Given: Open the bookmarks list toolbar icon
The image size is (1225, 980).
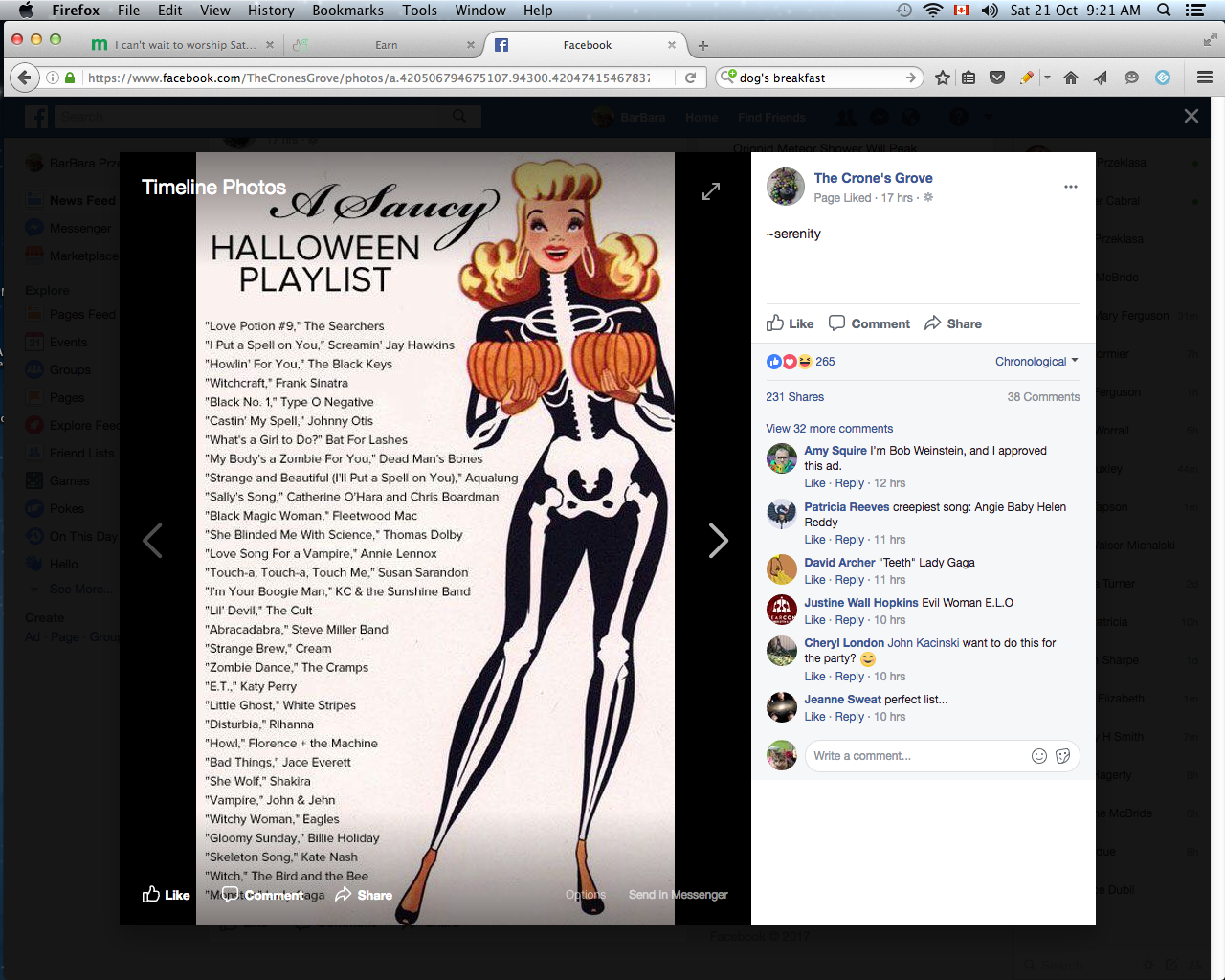Looking at the screenshot, I should (x=969, y=78).
